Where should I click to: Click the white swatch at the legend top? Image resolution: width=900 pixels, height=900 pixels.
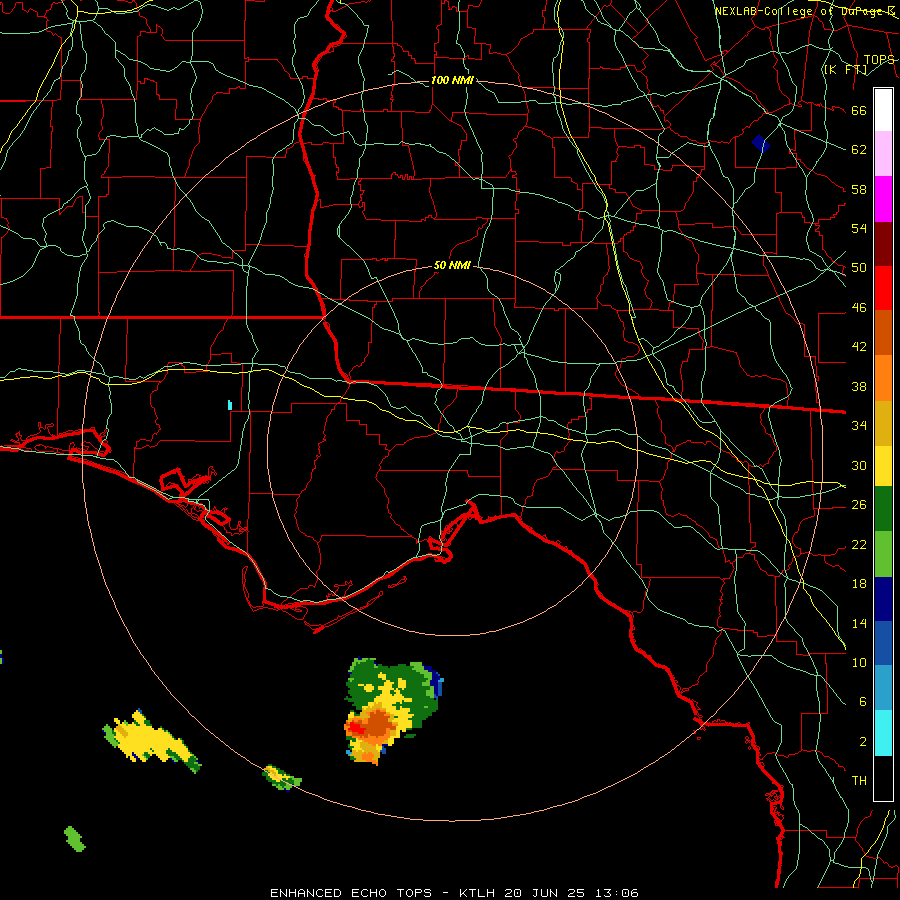pyautogui.click(x=883, y=110)
